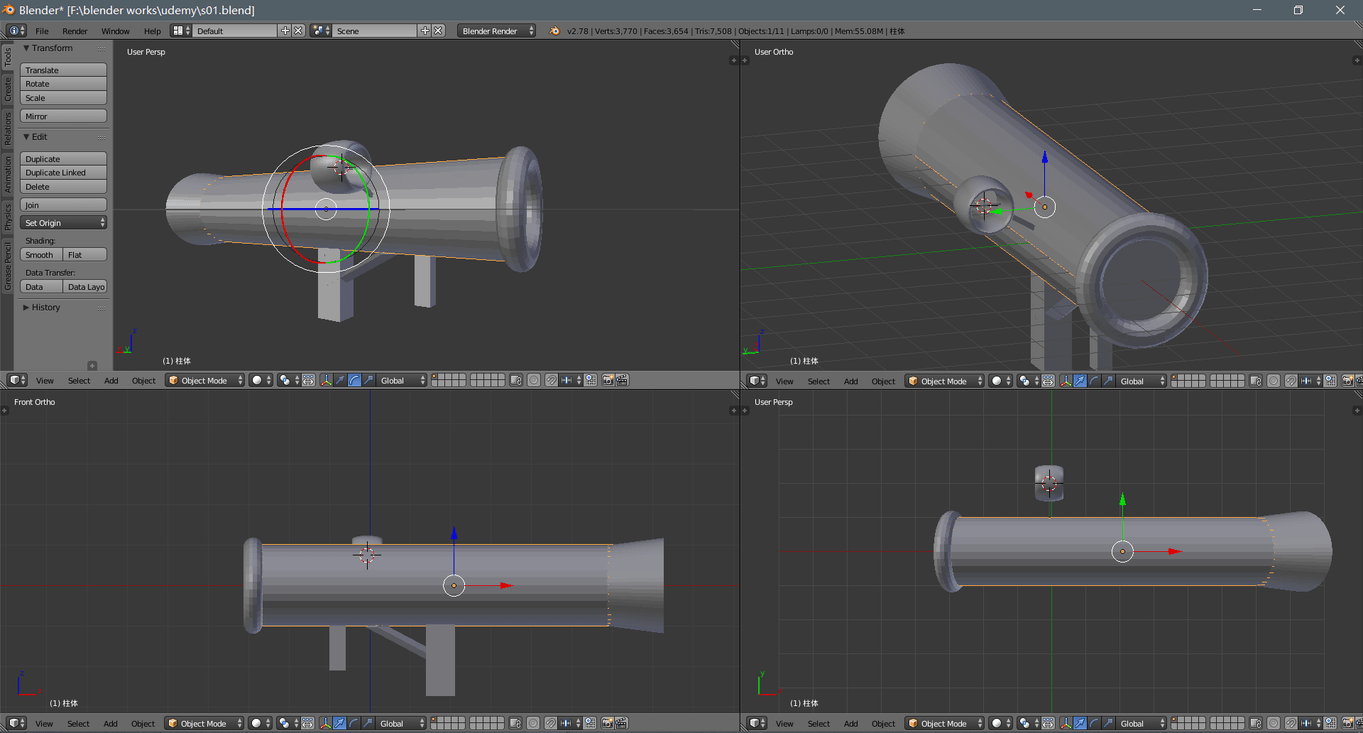The width and height of the screenshot is (1363, 733).
Task: Select rotate manipulator in User Ortho viewport header
Action: point(1094,381)
